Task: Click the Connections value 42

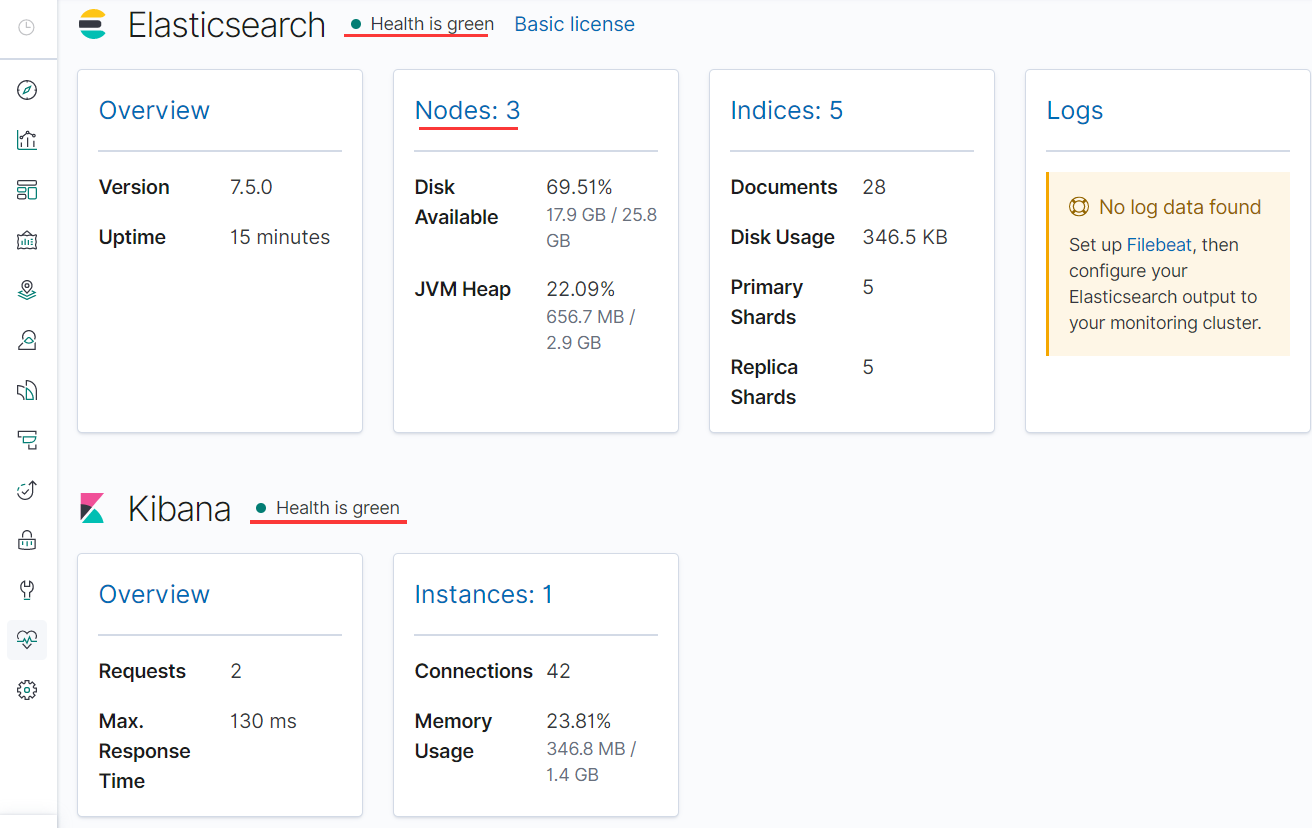Action: click(558, 671)
